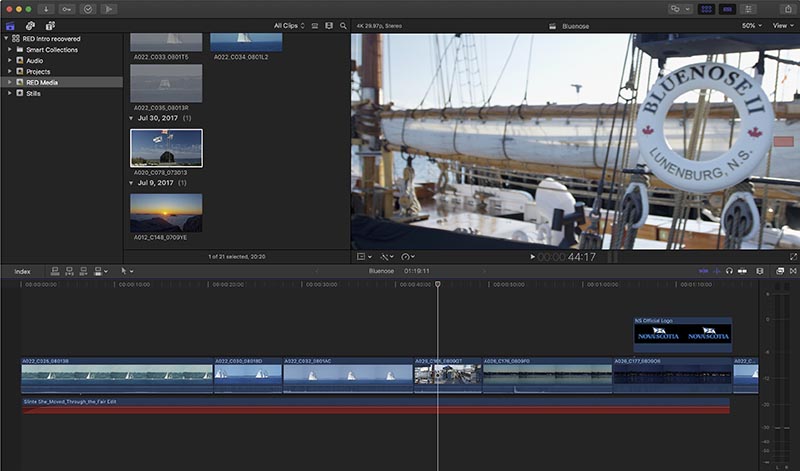Go back in timeline history arrow
The width and height of the screenshot is (800, 471).
(316, 271)
